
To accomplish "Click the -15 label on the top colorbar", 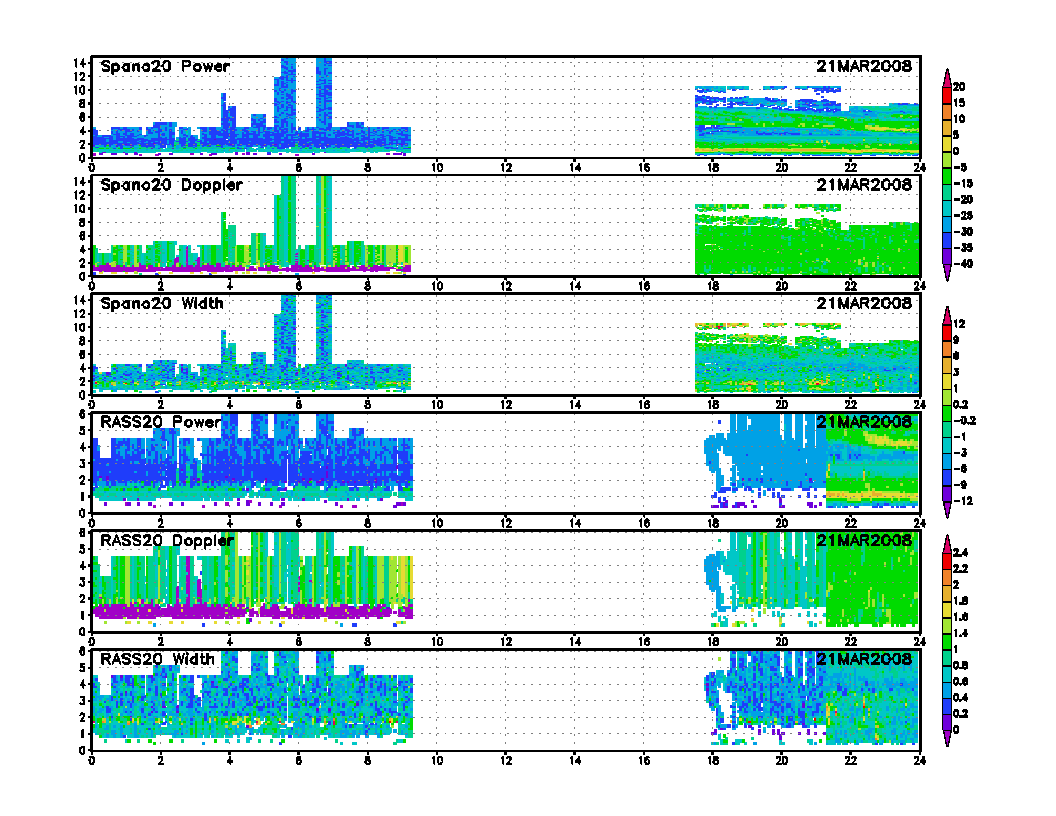I will [x=963, y=183].
